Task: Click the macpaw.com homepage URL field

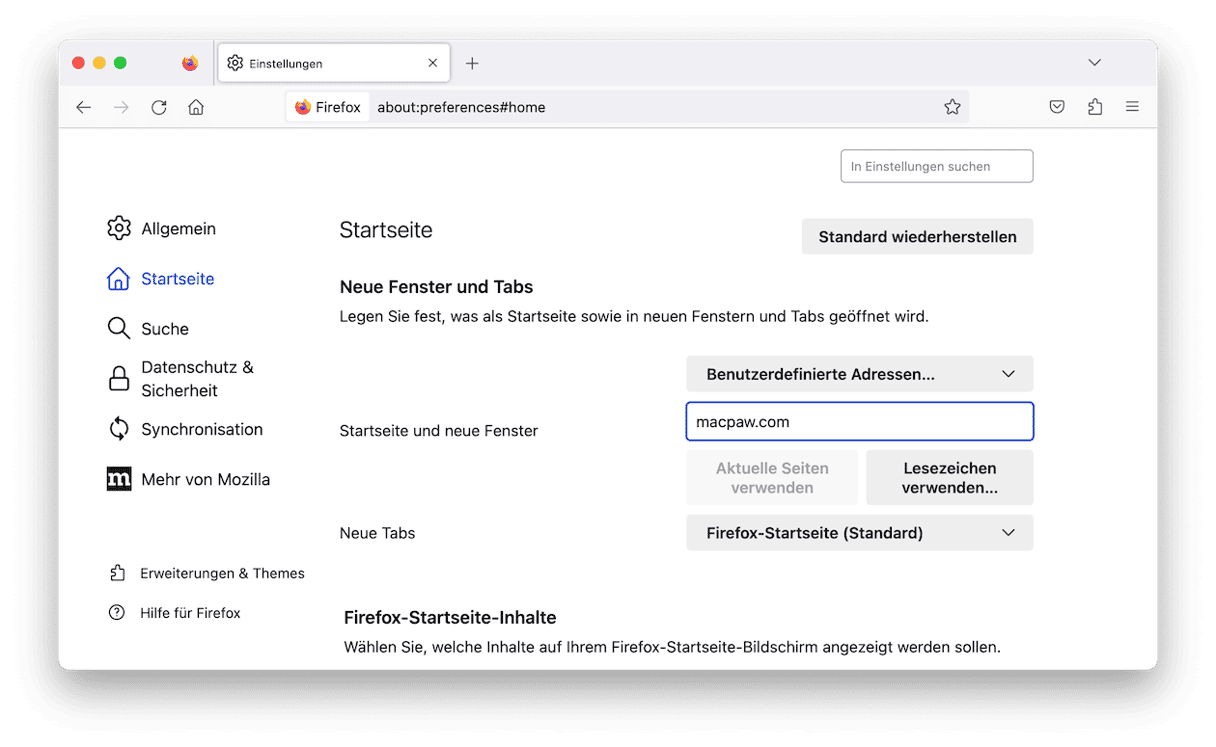Action: point(860,422)
